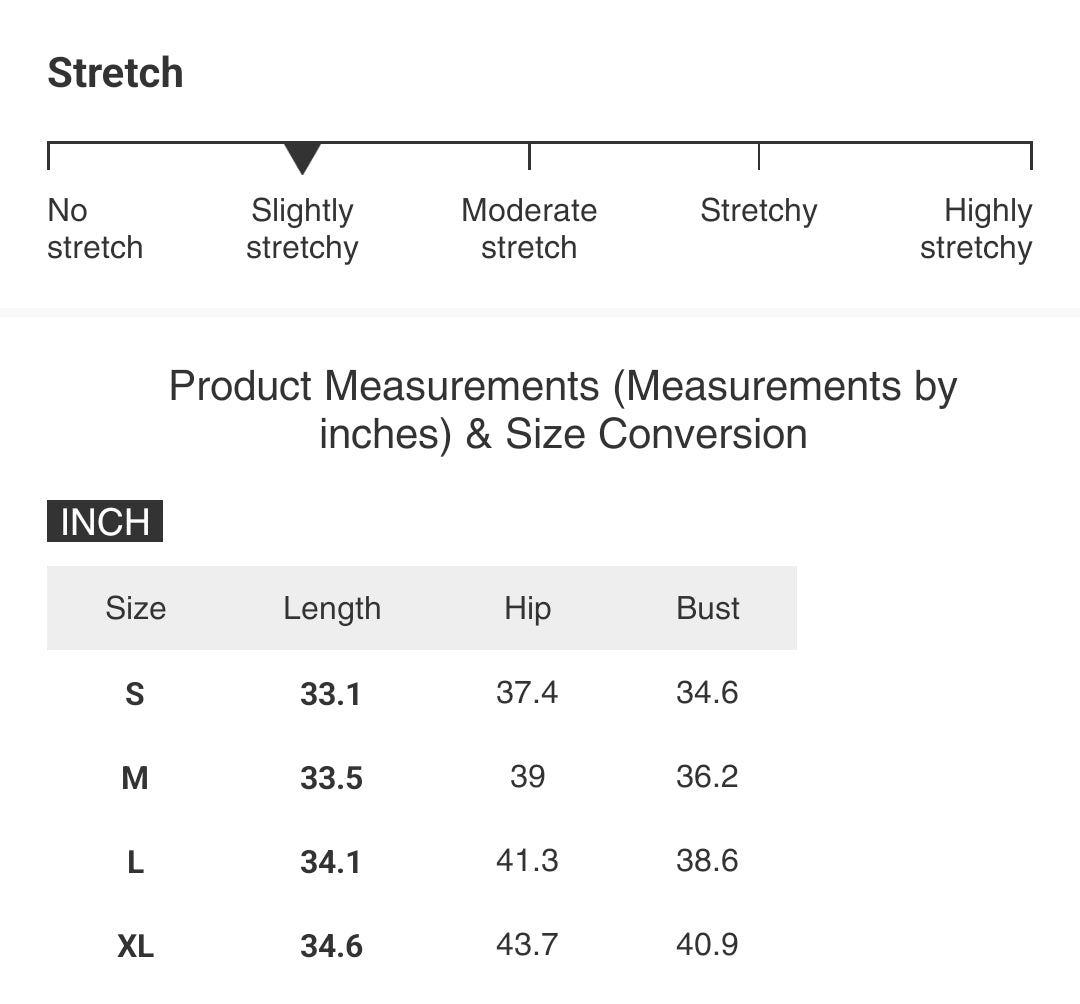Click the Moderate stretch label
This screenshot has width=1080, height=1004.
[x=529, y=229]
